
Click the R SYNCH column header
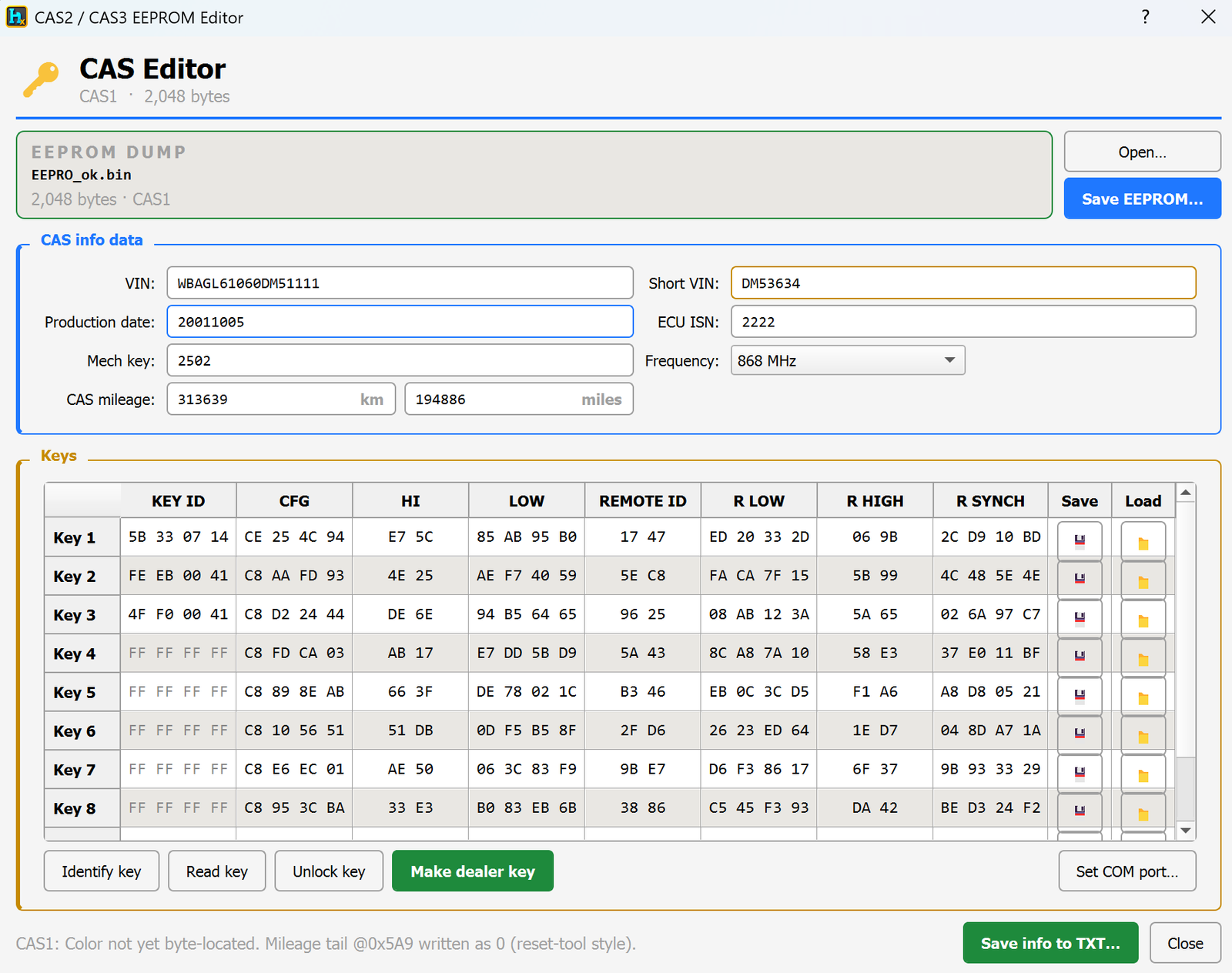pyautogui.click(x=990, y=500)
